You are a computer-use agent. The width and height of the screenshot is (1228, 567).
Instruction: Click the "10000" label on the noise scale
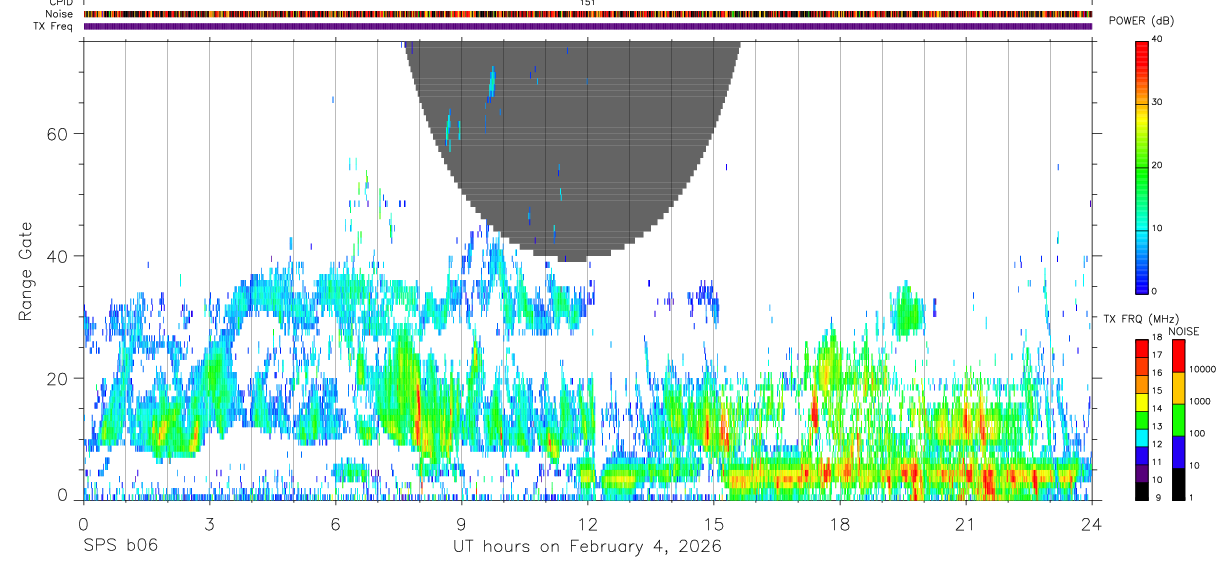1202,370
